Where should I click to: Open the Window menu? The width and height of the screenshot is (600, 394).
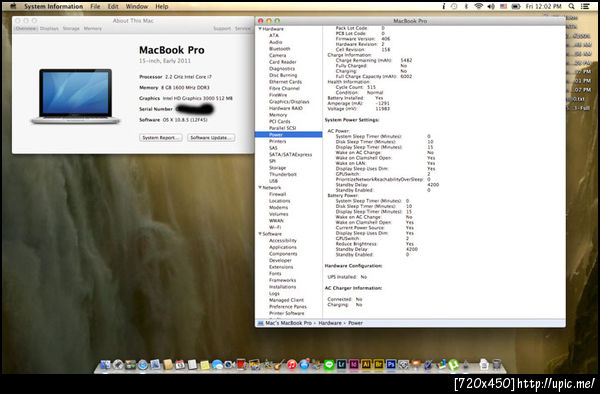137,6
